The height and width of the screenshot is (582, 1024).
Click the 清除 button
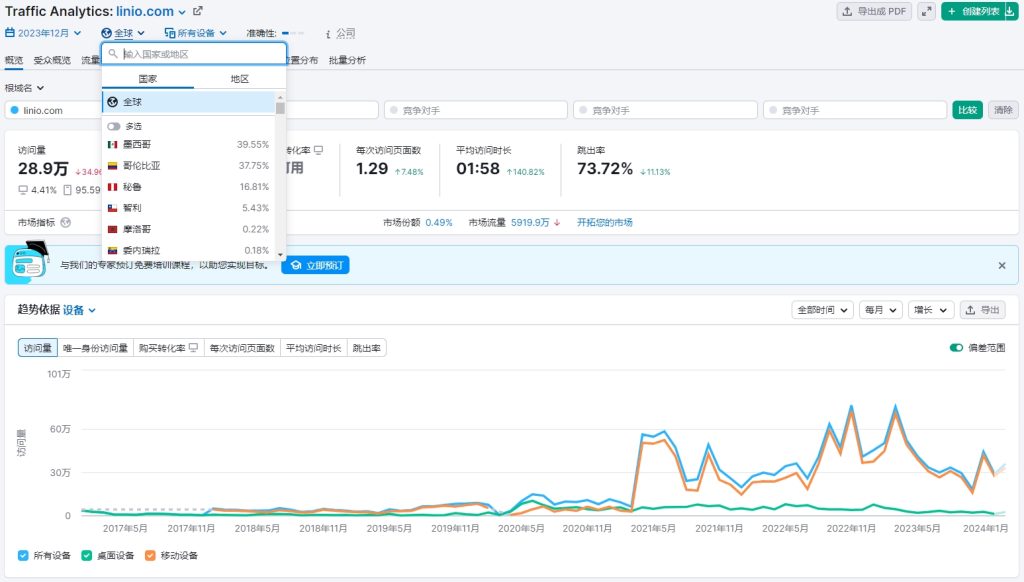click(x=1003, y=110)
